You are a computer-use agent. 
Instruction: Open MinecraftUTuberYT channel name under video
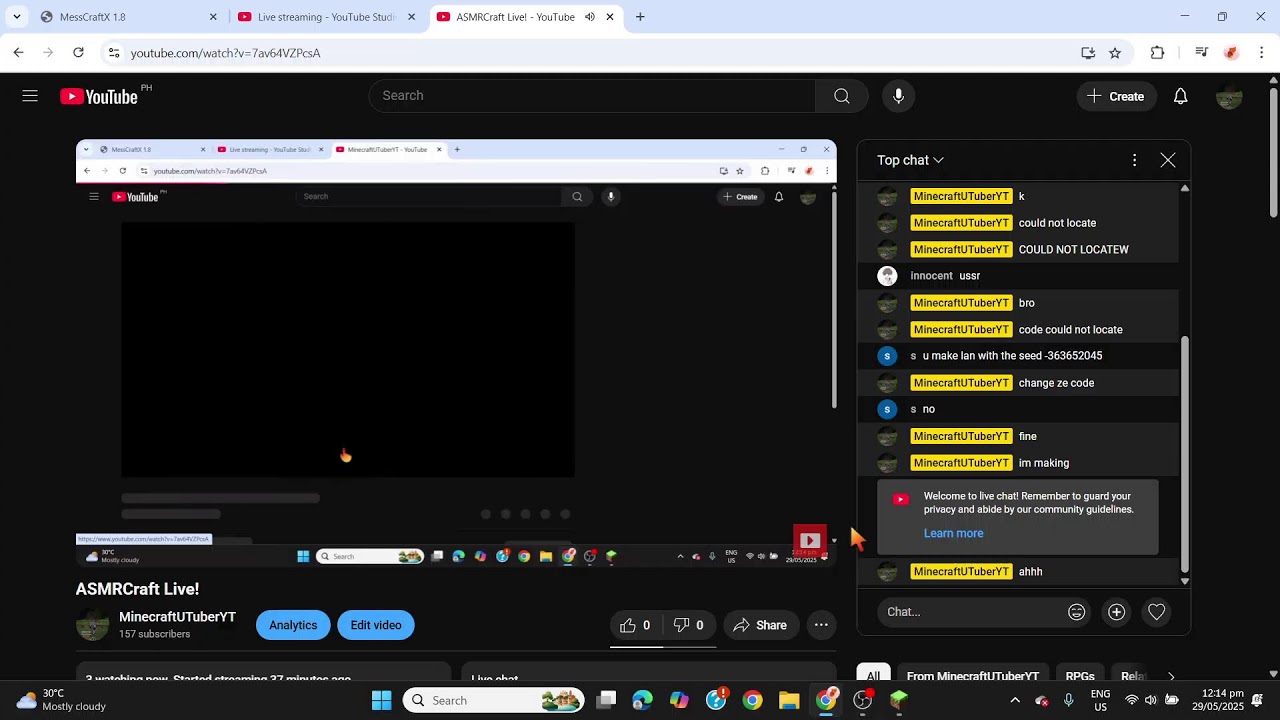(177, 617)
